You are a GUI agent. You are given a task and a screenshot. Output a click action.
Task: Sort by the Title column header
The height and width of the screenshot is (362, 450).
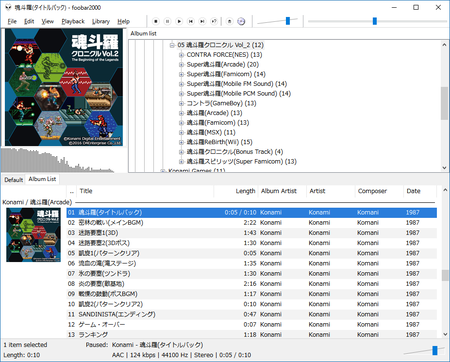click(145, 191)
